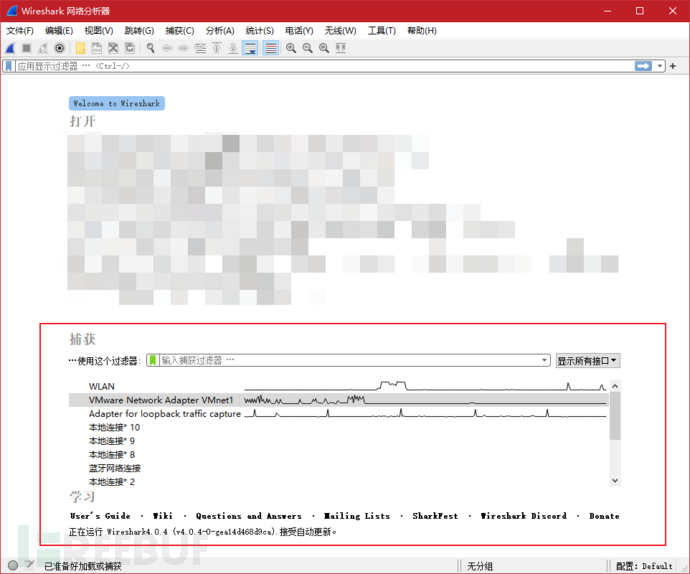Click the zoom in magnifier icon
The image size is (690, 574).
click(291, 48)
